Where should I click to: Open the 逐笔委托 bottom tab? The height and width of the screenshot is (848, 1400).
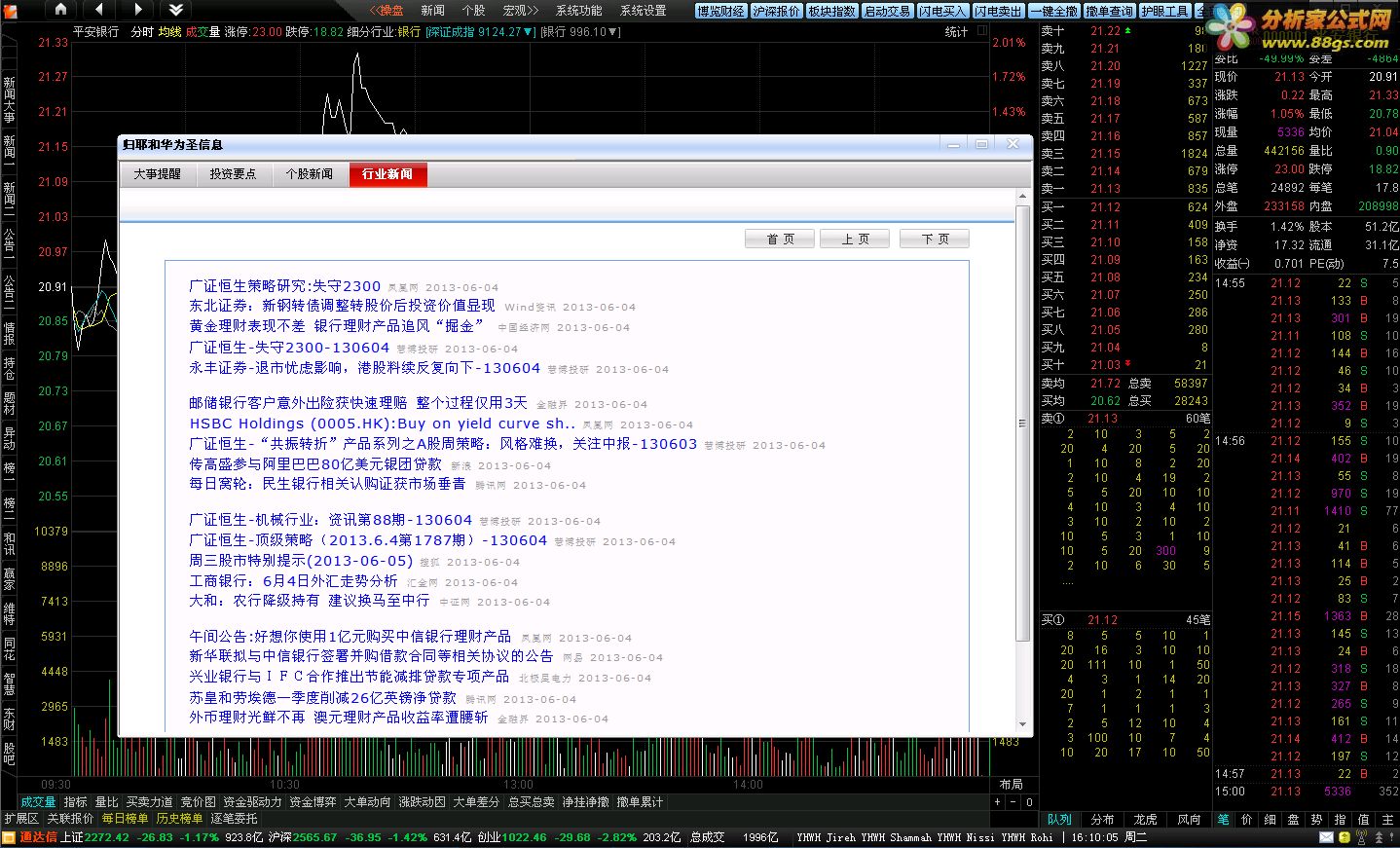pos(234,819)
